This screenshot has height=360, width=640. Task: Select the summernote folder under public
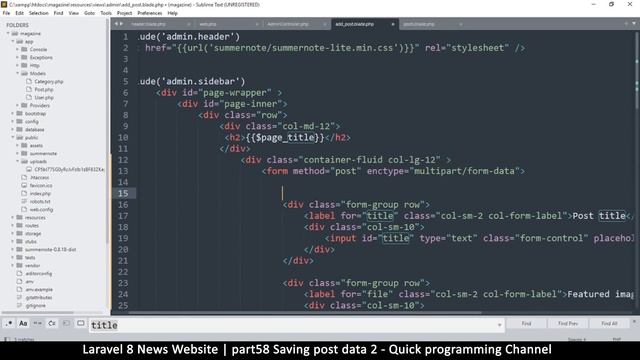43,153
